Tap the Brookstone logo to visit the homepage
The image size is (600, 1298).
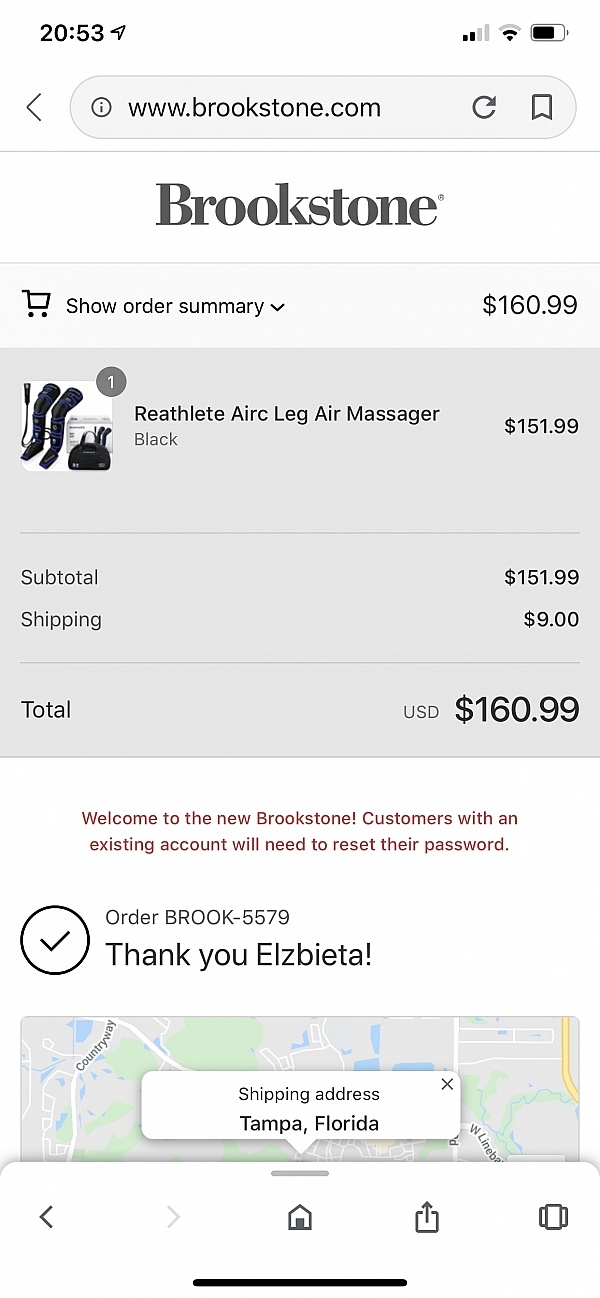299,206
